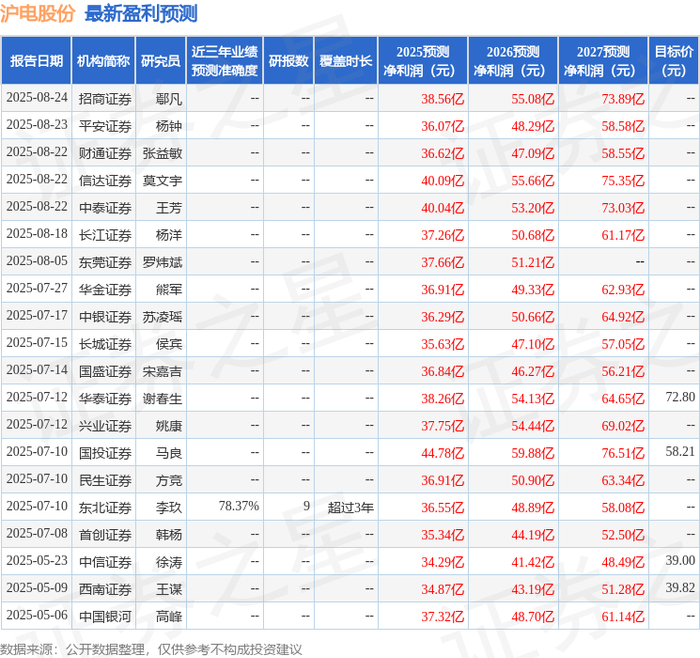
Task: Click analyst name 罗炜斌
Action: (x=162, y=262)
